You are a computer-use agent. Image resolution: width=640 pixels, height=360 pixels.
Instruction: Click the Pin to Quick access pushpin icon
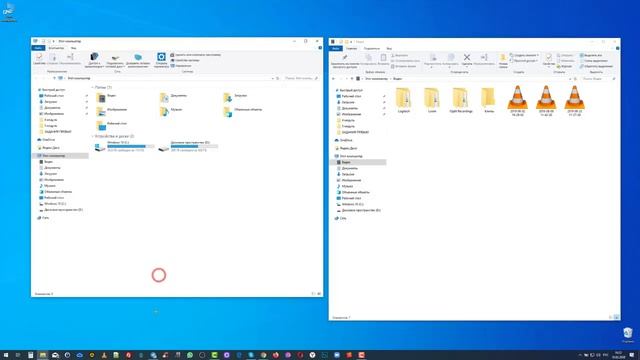click(344, 58)
